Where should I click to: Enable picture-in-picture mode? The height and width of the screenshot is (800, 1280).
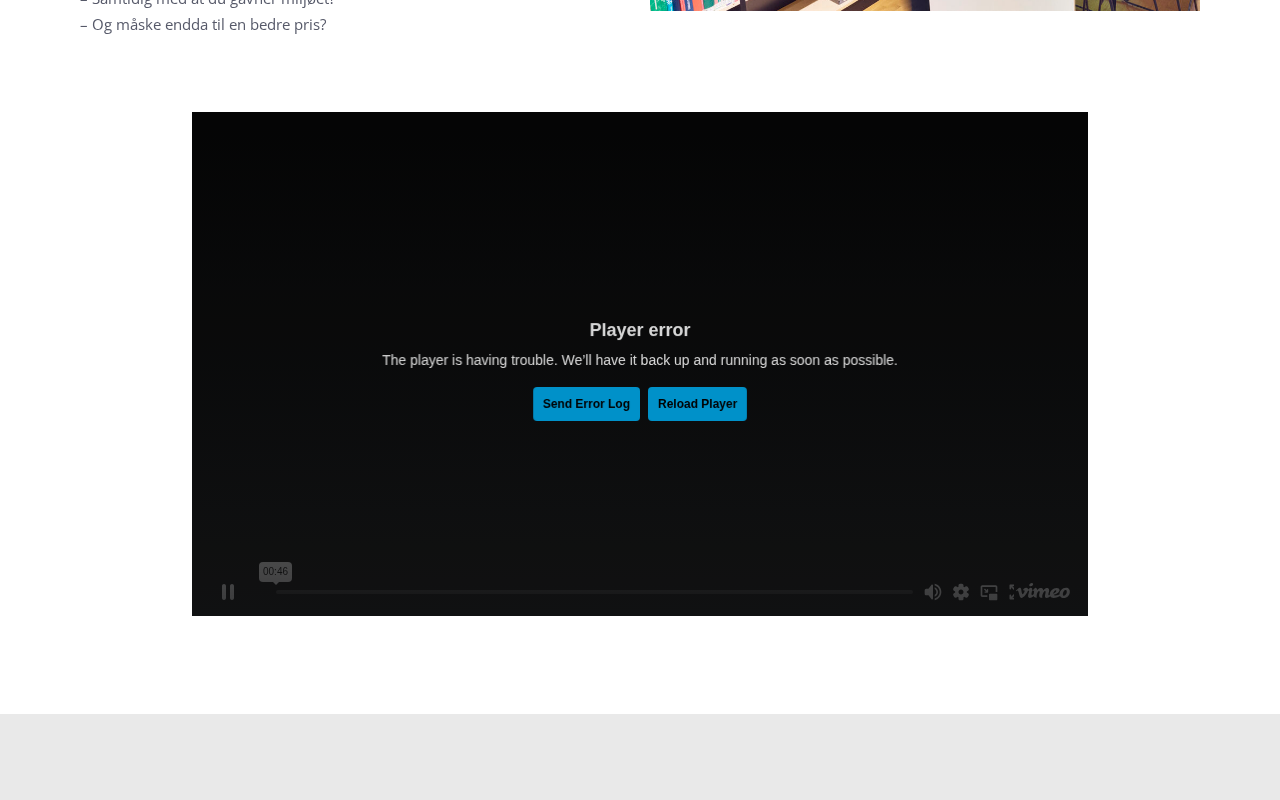tap(989, 592)
